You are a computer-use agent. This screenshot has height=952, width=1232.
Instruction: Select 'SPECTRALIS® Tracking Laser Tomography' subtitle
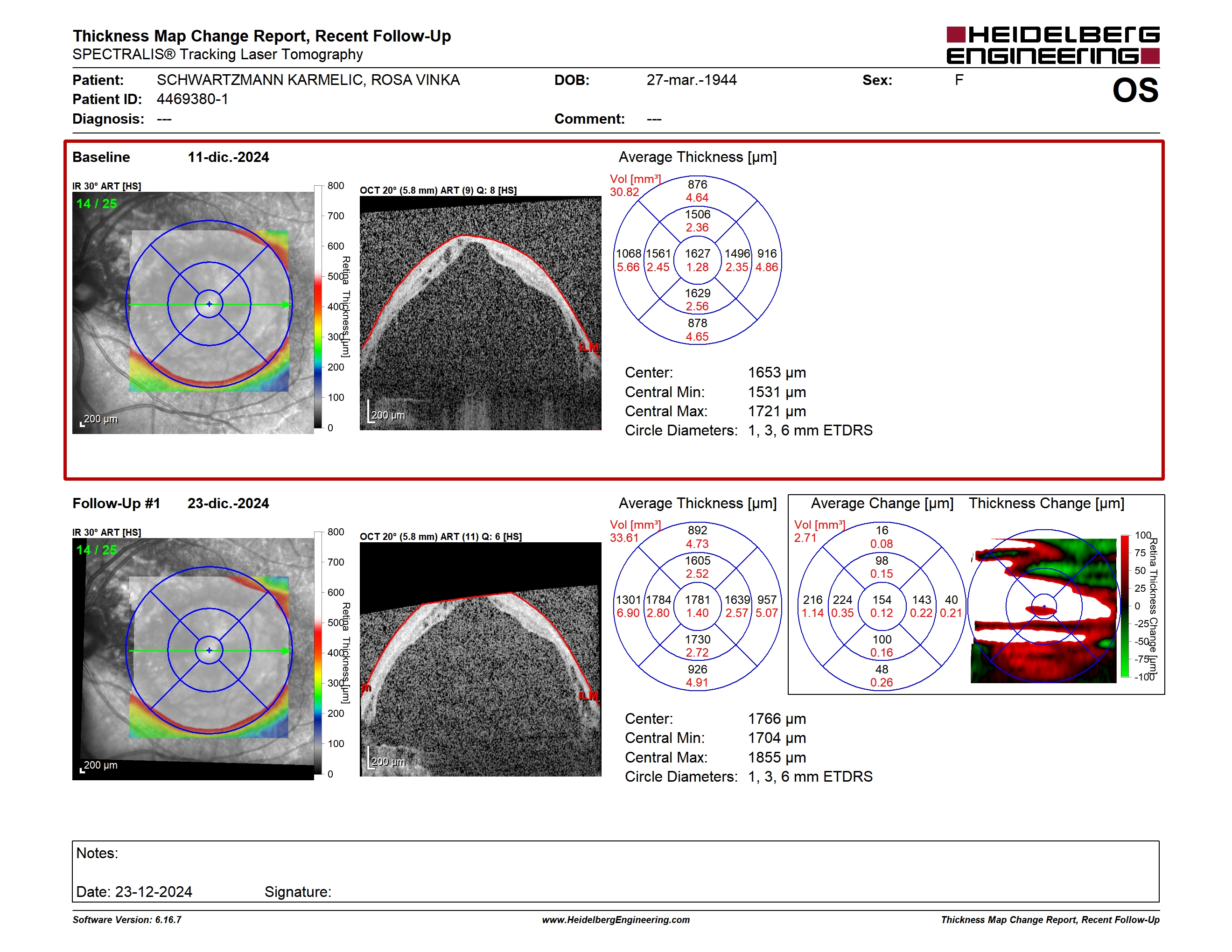pos(218,55)
